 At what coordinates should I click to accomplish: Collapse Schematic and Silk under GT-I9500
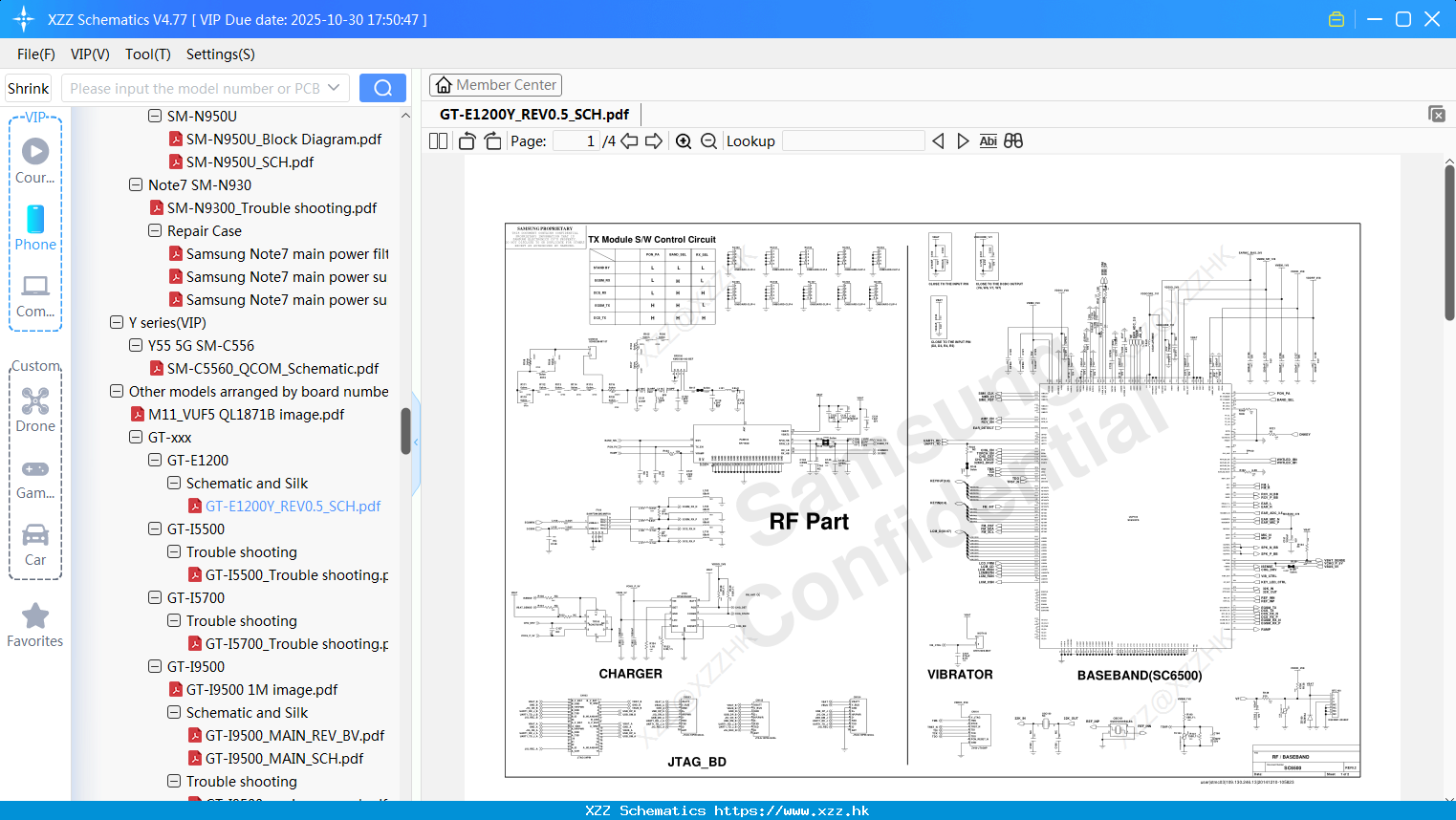tap(174, 712)
